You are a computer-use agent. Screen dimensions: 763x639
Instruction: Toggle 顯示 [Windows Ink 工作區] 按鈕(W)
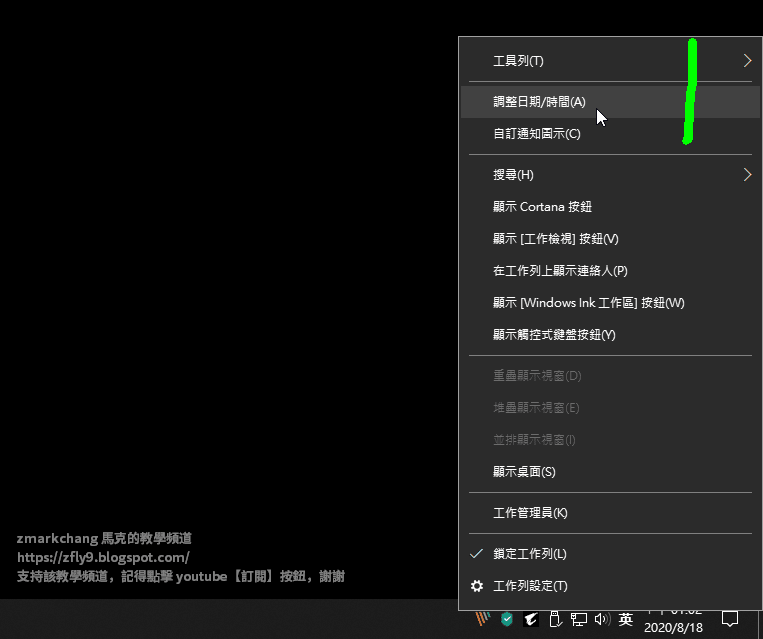pos(610,303)
